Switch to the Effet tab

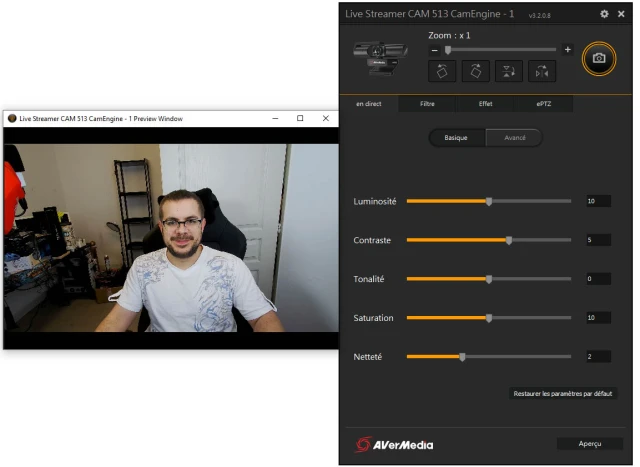click(x=485, y=104)
